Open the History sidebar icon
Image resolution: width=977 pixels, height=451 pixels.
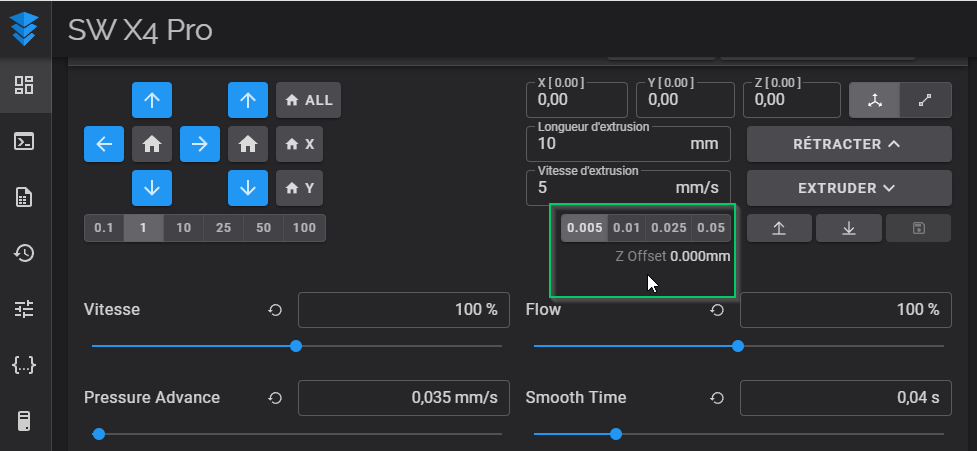(24, 253)
